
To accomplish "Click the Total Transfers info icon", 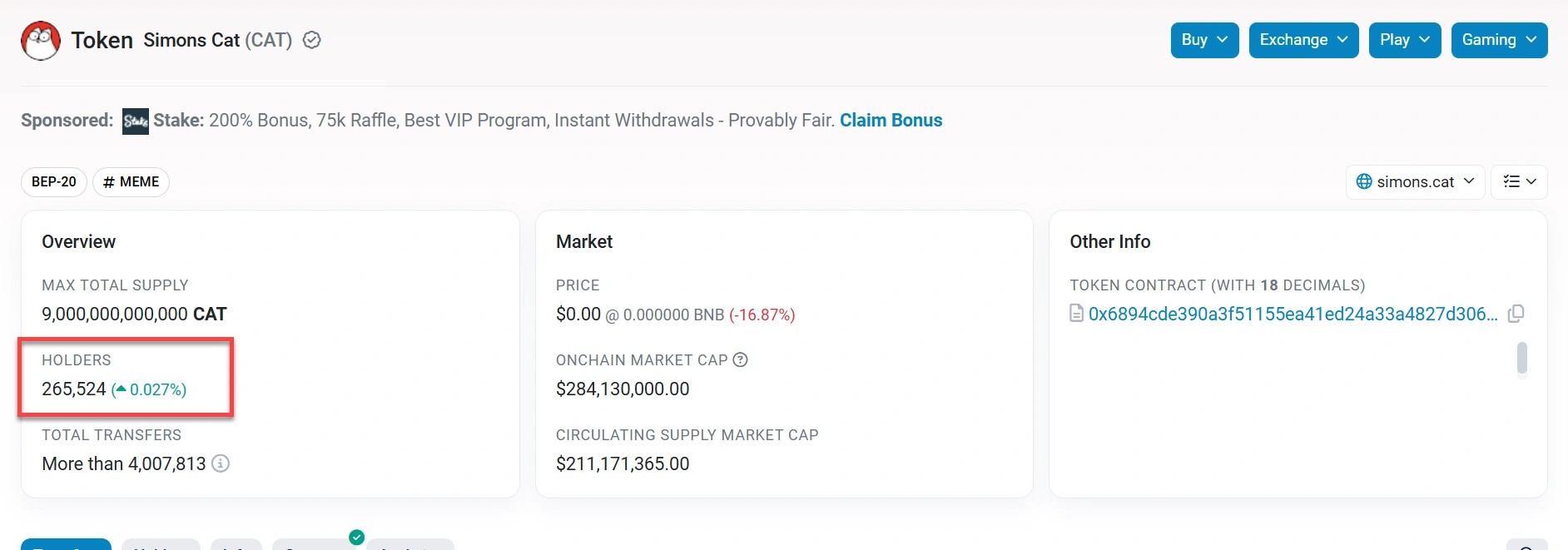I will (221, 463).
